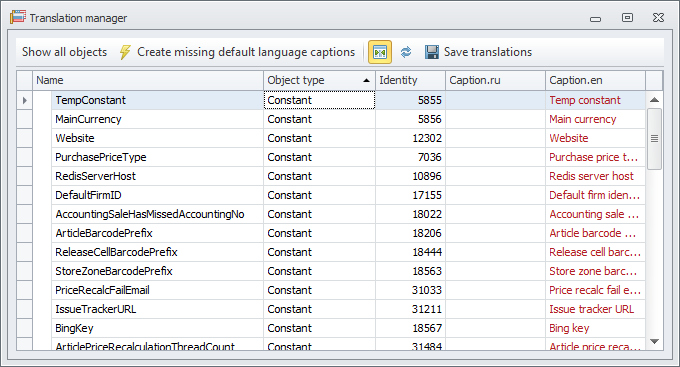The height and width of the screenshot is (367, 680).
Task: Click identity value 5856
Action: tap(429, 119)
